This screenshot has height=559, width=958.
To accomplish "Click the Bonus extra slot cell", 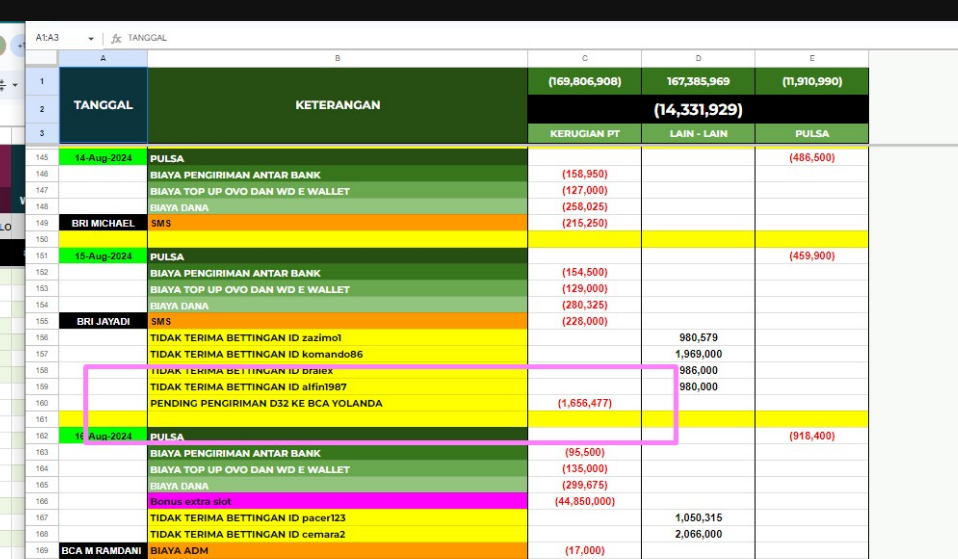I will coord(337,502).
